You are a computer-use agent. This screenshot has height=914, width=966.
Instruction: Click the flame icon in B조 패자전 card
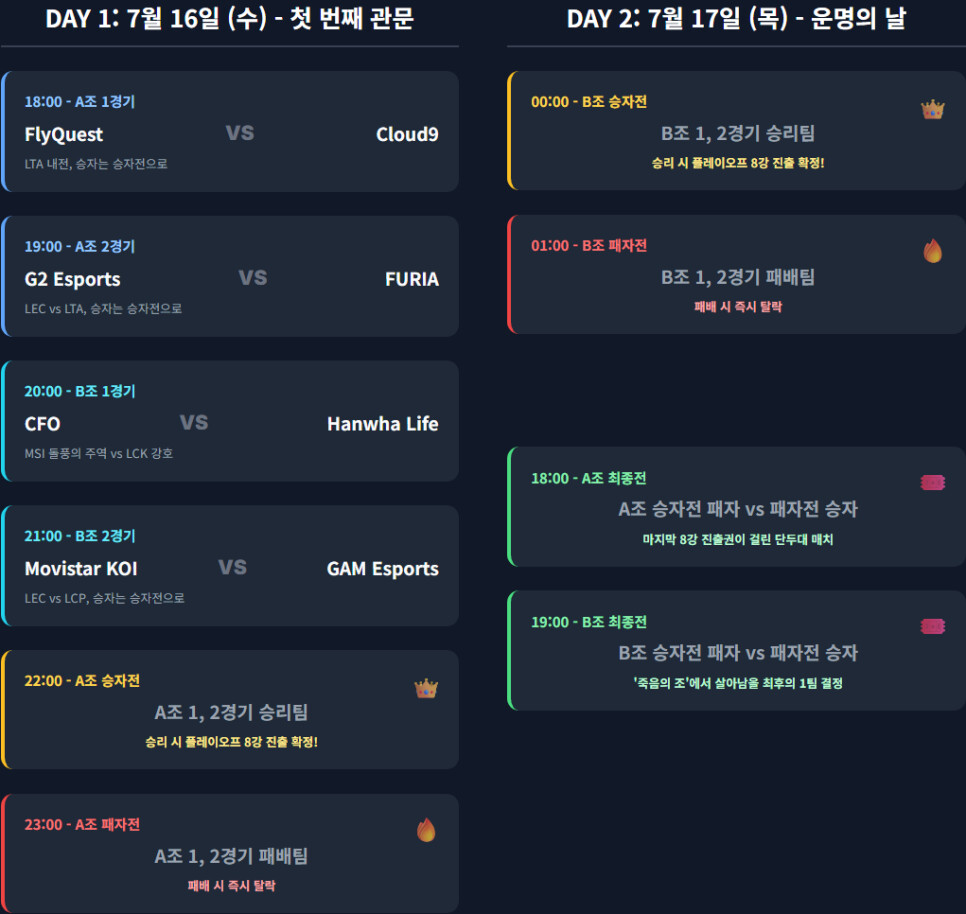click(x=932, y=251)
